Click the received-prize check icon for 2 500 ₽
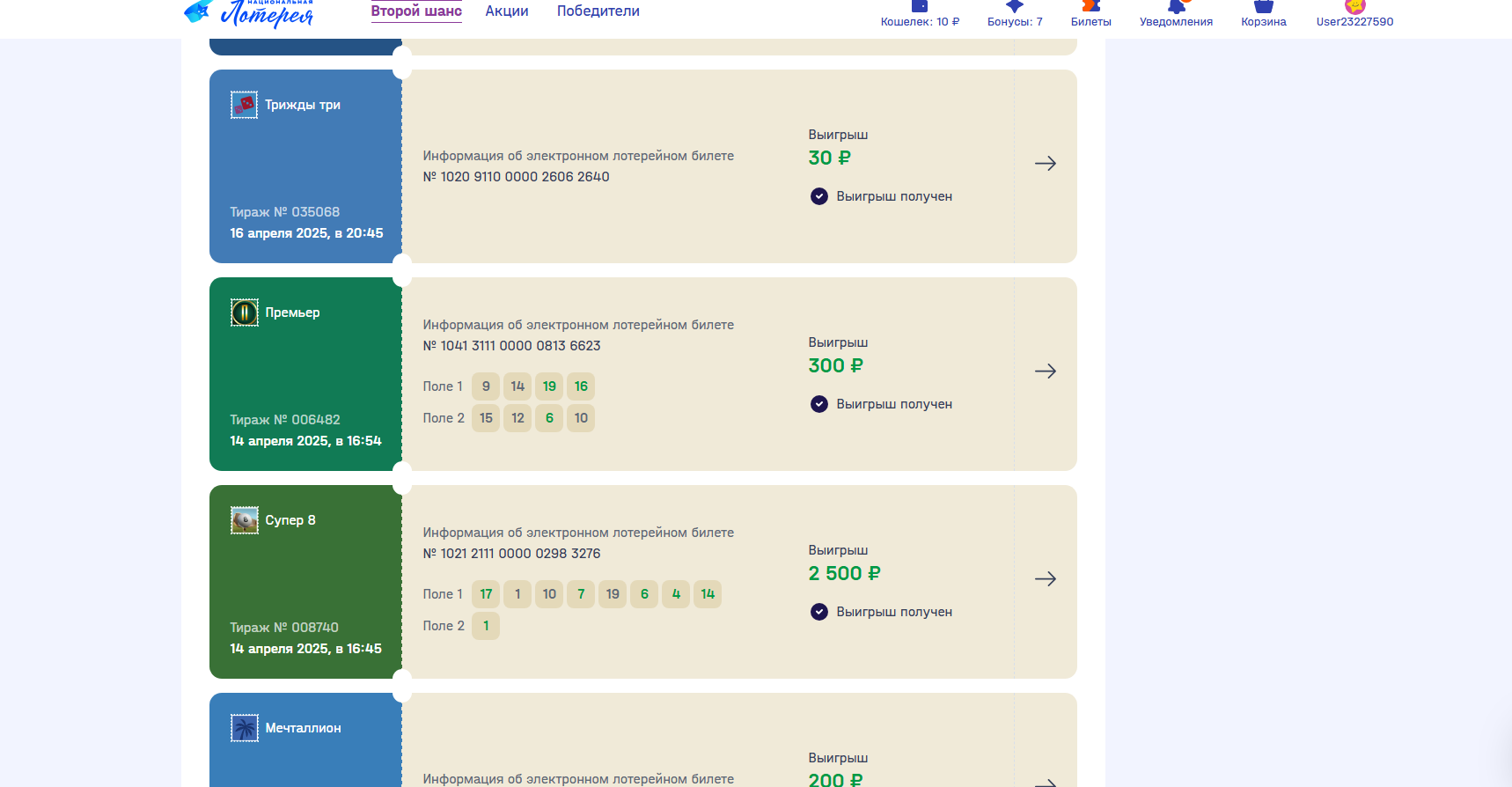 pyautogui.click(x=819, y=612)
